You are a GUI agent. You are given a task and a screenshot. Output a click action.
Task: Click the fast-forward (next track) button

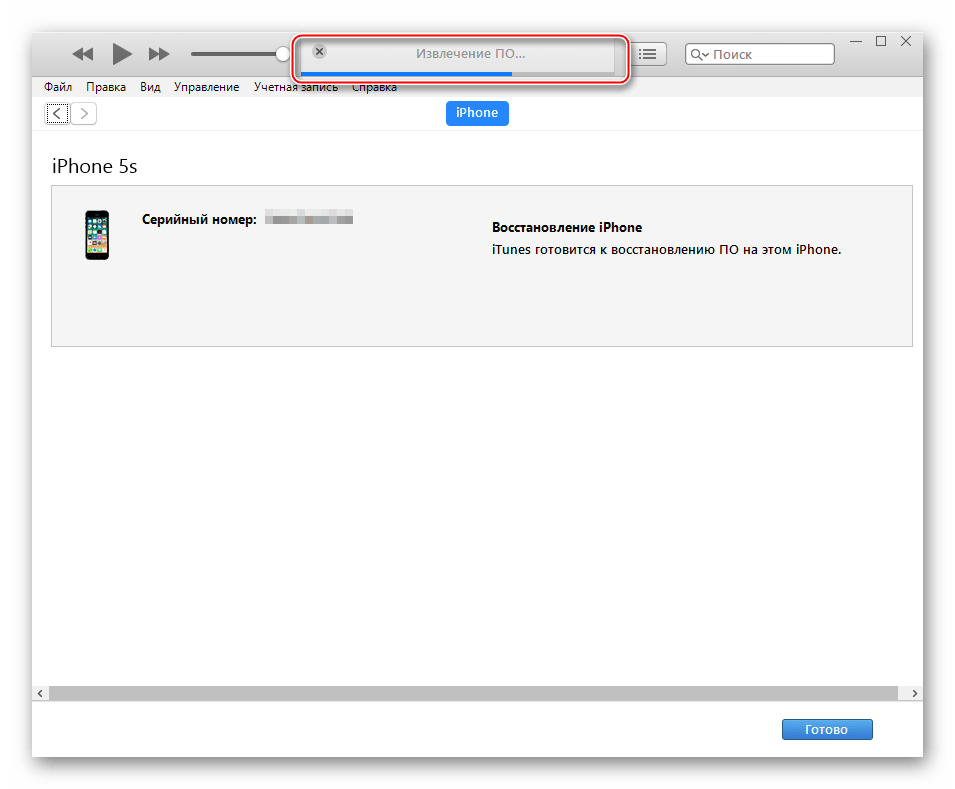(x=159, y=54)
